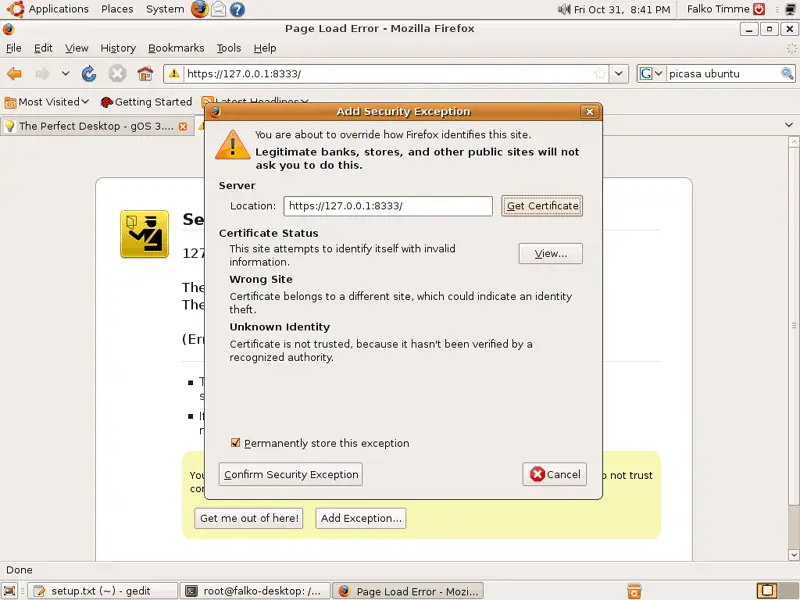Open the Bookmarks menu

176,48
